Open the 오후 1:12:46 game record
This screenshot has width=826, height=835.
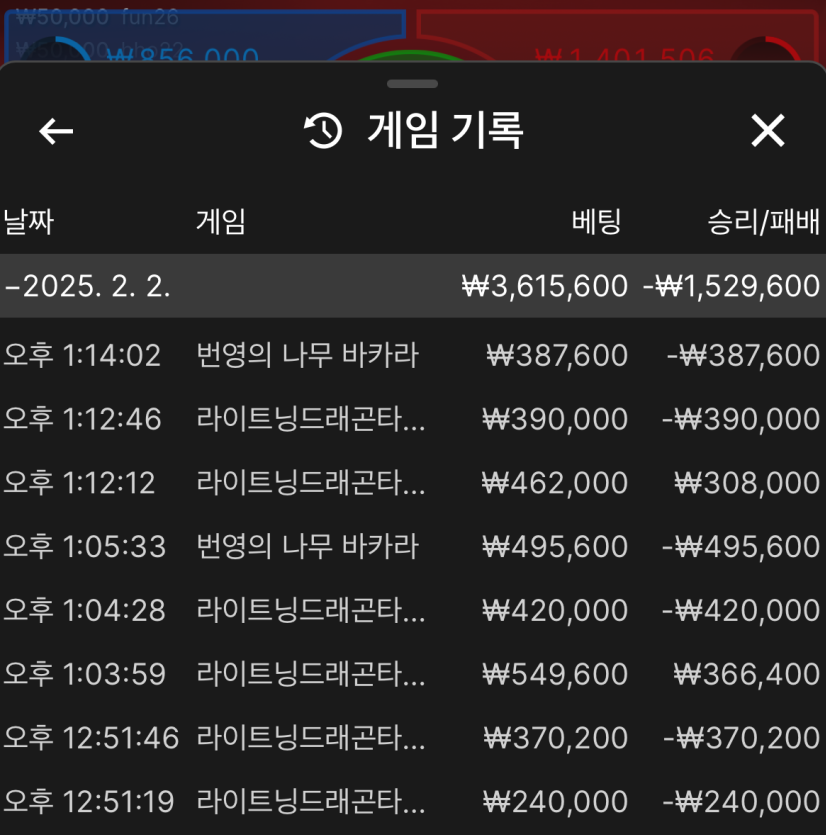pyautogui.click(x=412, y=419)
